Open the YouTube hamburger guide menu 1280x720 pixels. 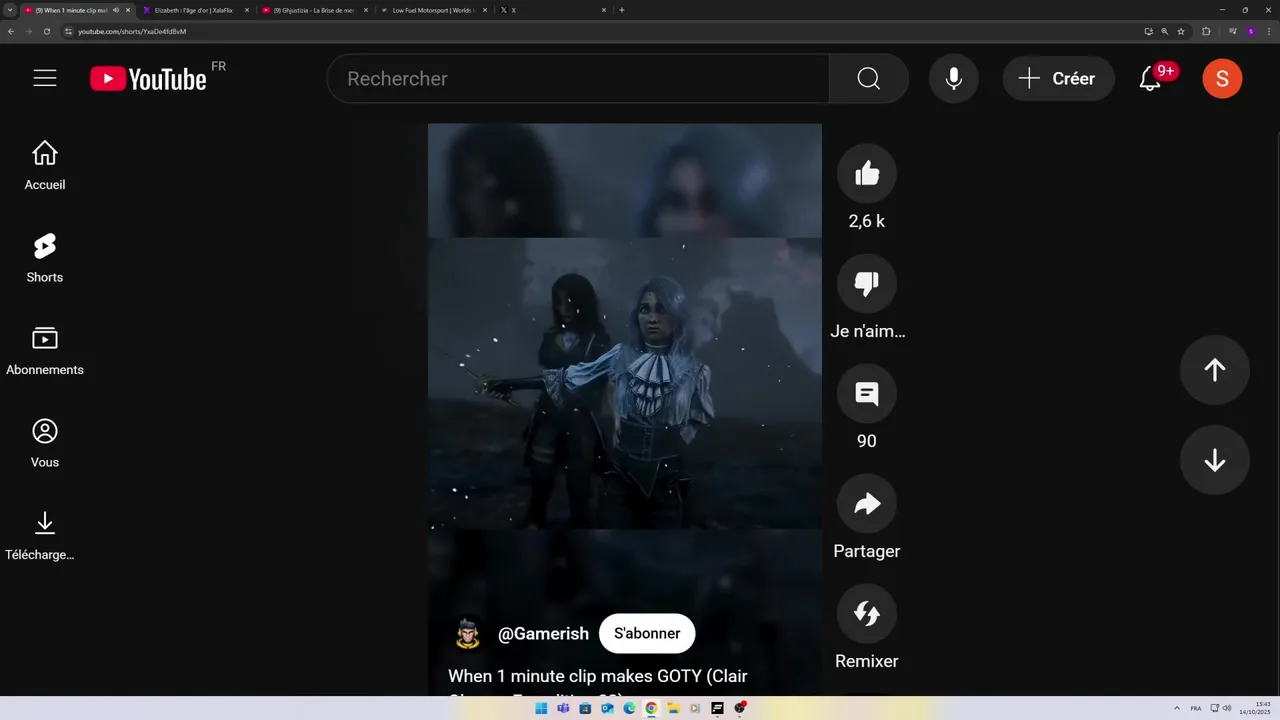[45, 78]
